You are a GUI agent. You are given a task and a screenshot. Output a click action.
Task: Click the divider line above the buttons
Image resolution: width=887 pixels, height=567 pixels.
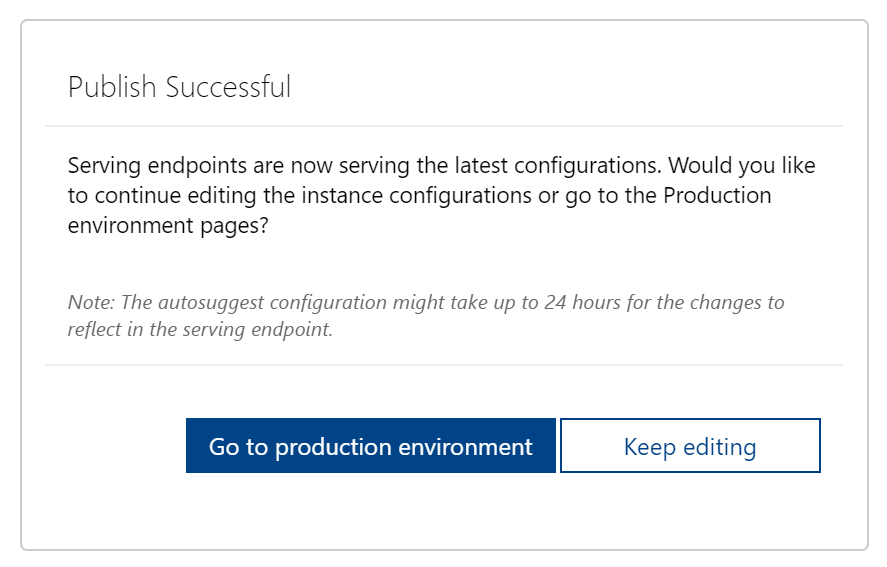click(x=443, y=365)
